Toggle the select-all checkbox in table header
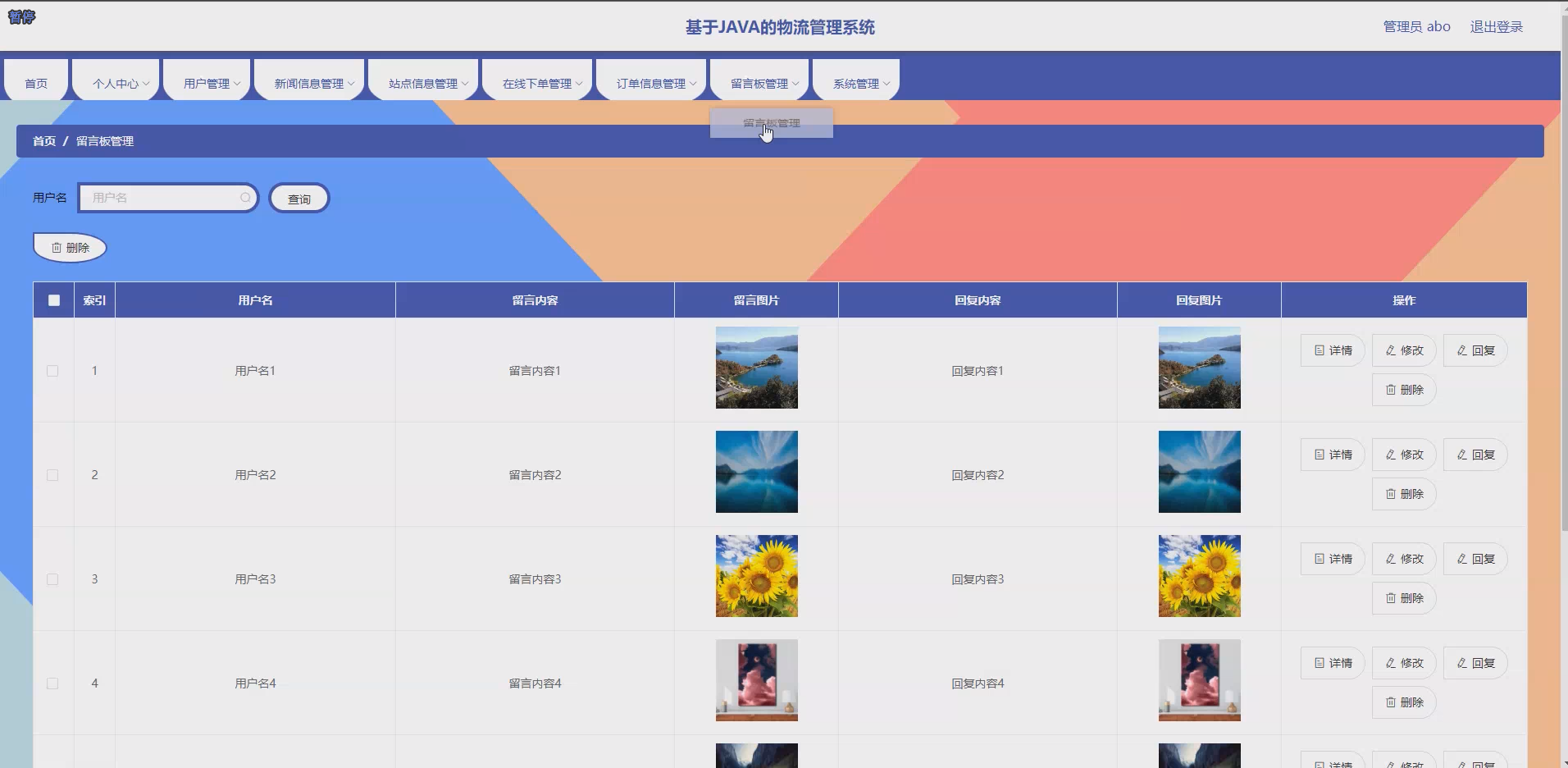Screen dimensions: 1568x768 (x=54, y=300)
